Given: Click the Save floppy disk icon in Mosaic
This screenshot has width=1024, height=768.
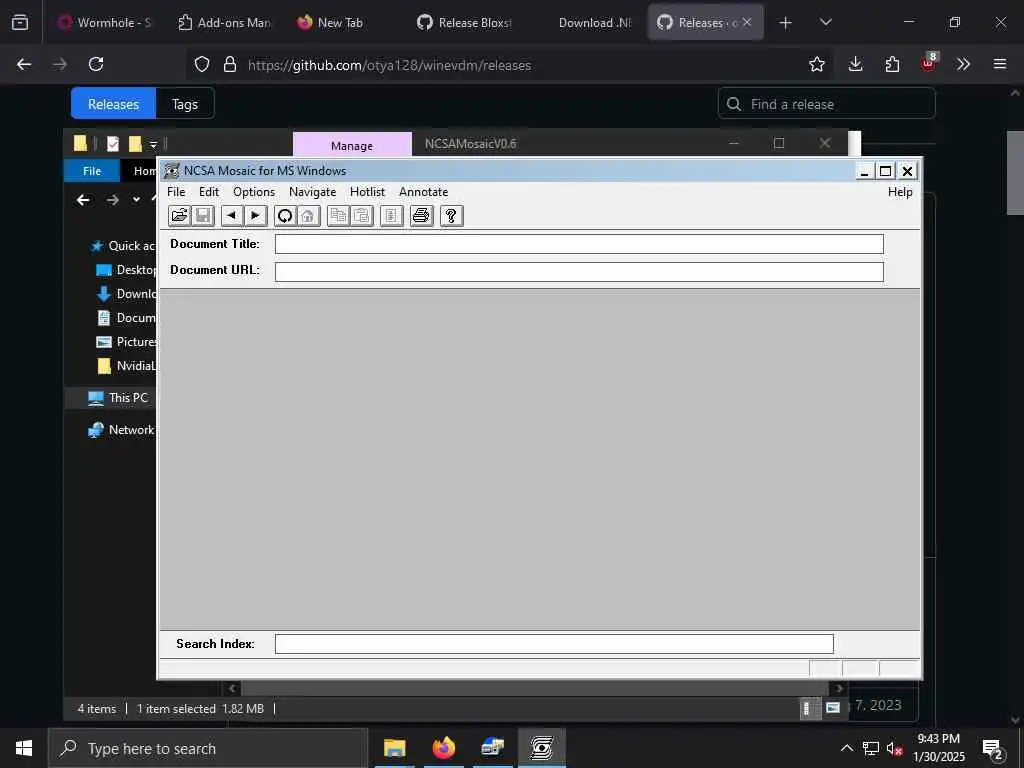Looking at the screenshot, I should [x=202, y=216].
